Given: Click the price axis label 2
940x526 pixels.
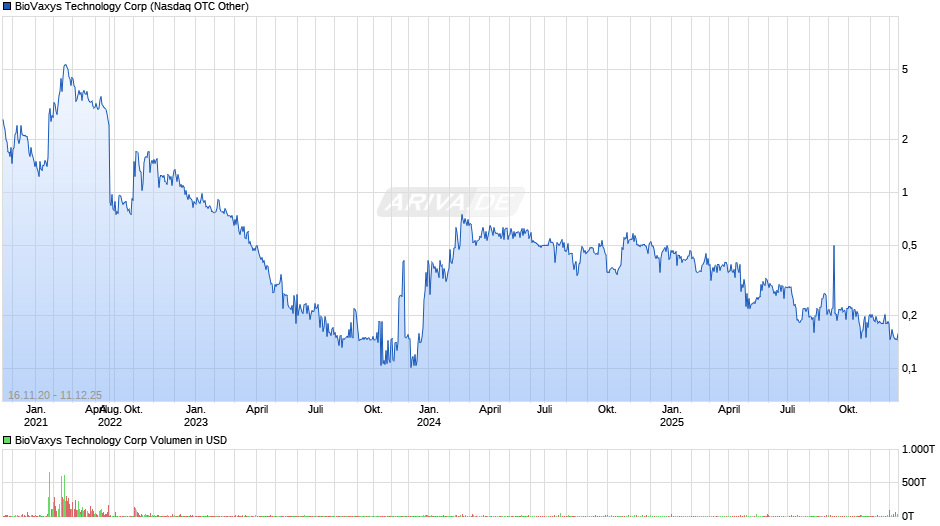Looking at the screenshot, I should [x=905, y=139].
